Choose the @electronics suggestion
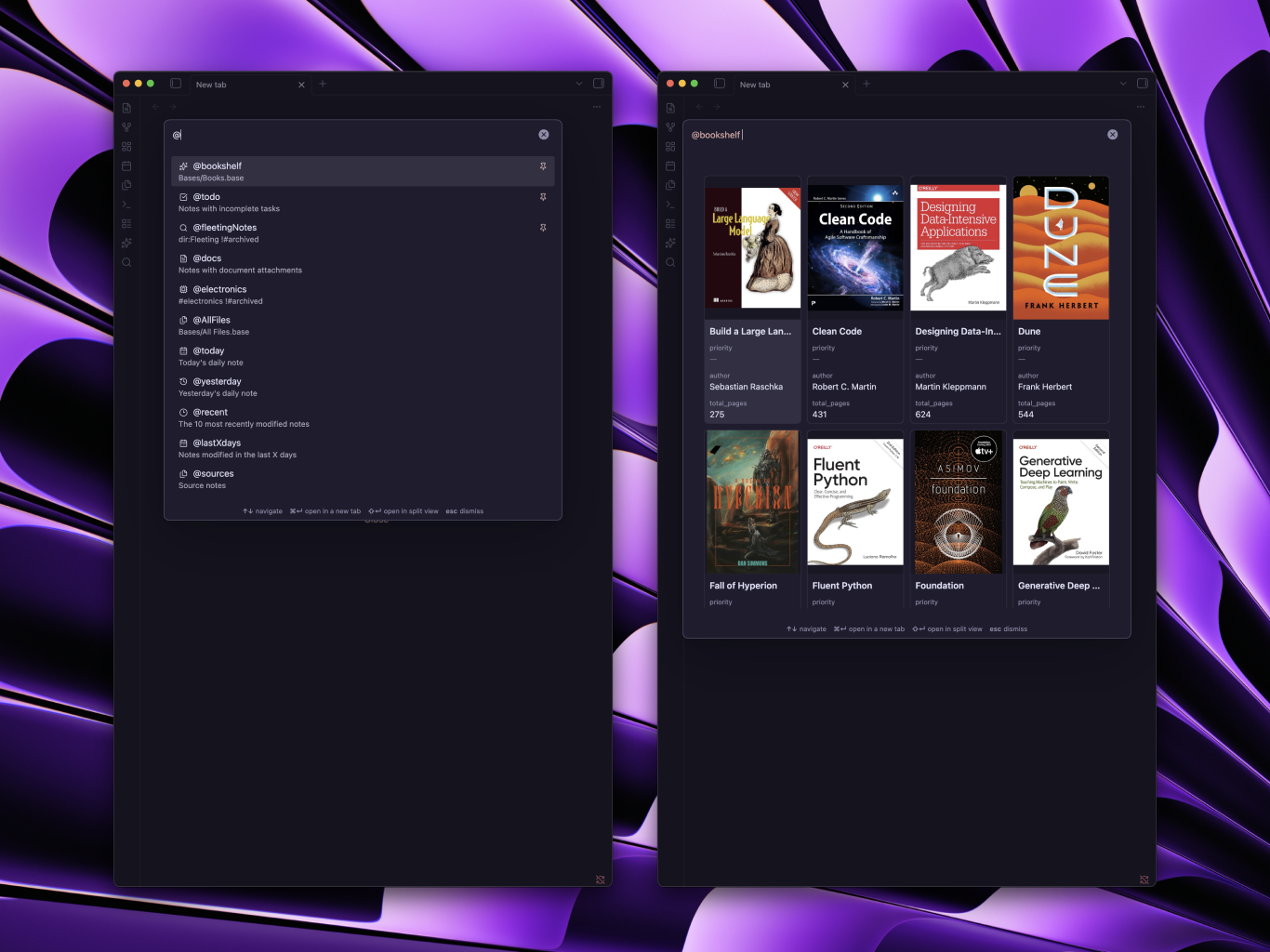This screenshot has width=1270, height=952. point(363,295)
